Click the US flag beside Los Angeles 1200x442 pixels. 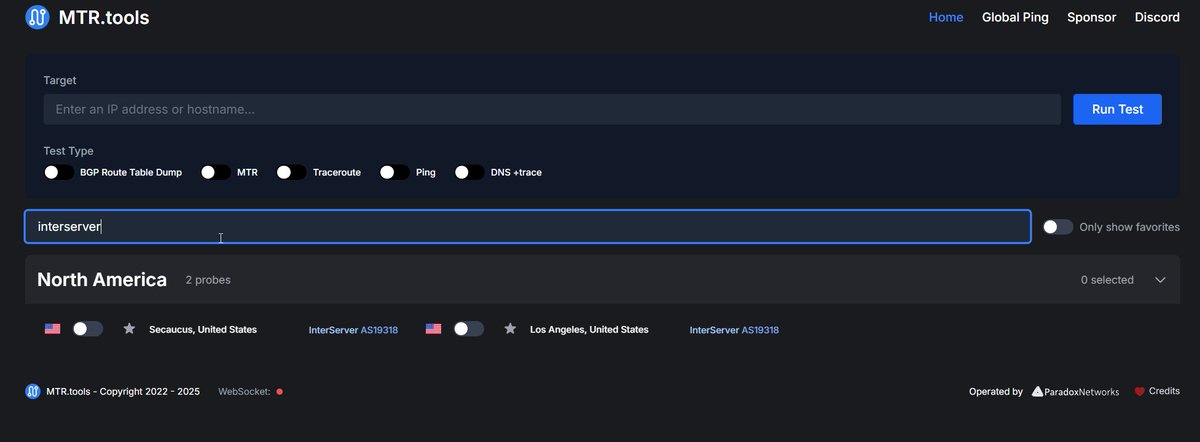tap(433, 329)
